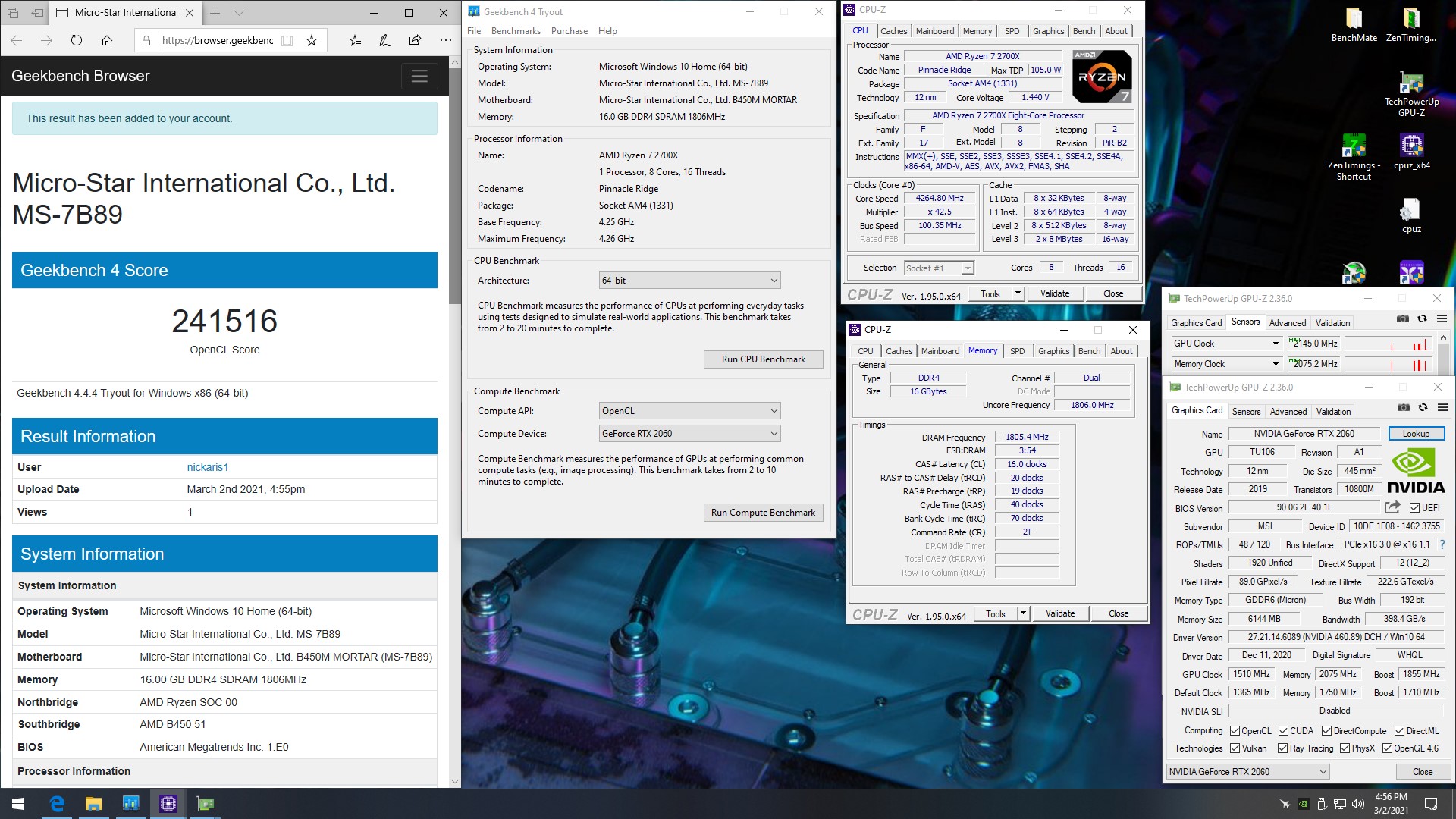
Task: Take screenshot in GPU-Z Sensors window
Action: [1403, 319]
